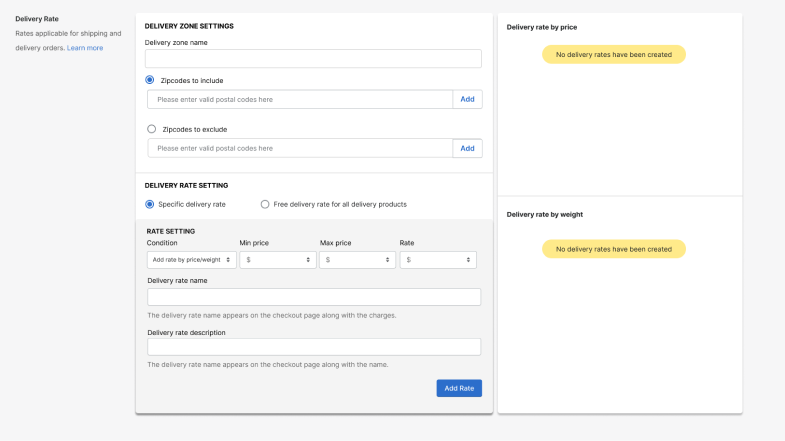The image size is (785, 441).
Task: Click the Add Rate button
Action: [x=459, y=388]
